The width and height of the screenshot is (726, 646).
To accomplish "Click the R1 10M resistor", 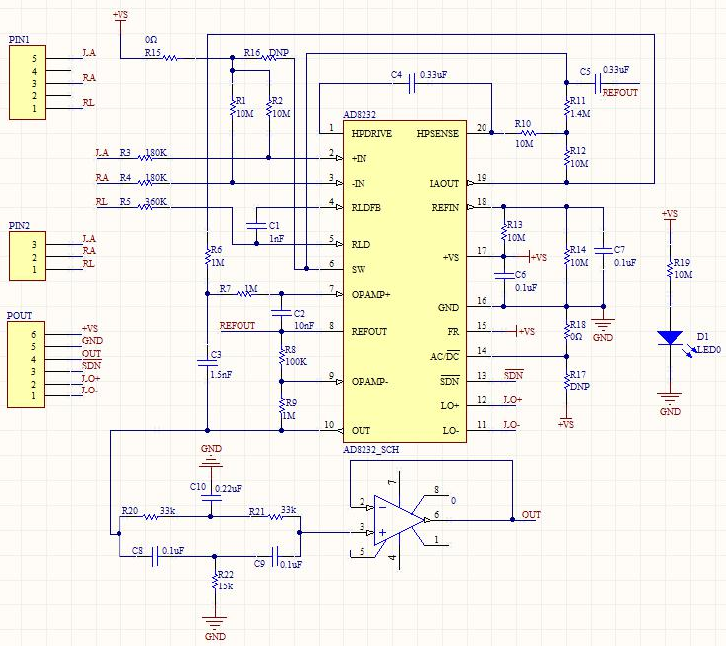I will pyautogui.click(x=232, y=107).
